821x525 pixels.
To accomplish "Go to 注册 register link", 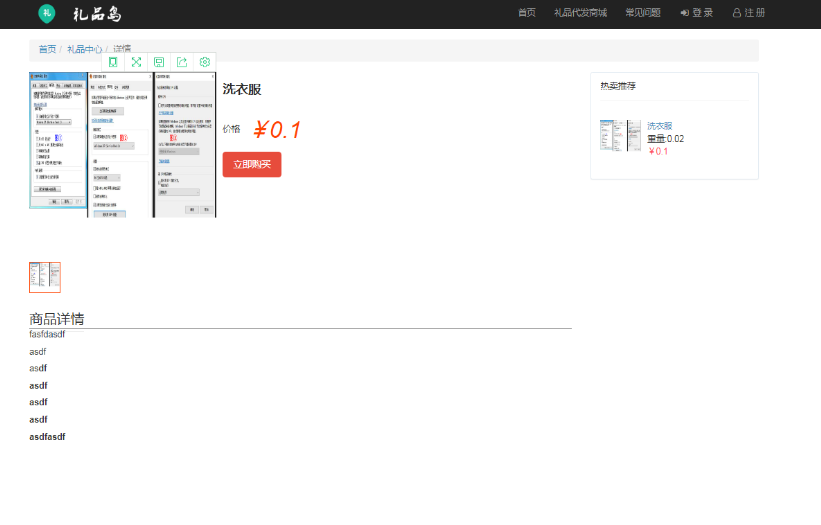I will pyautogui.click(x=749, y=13).
